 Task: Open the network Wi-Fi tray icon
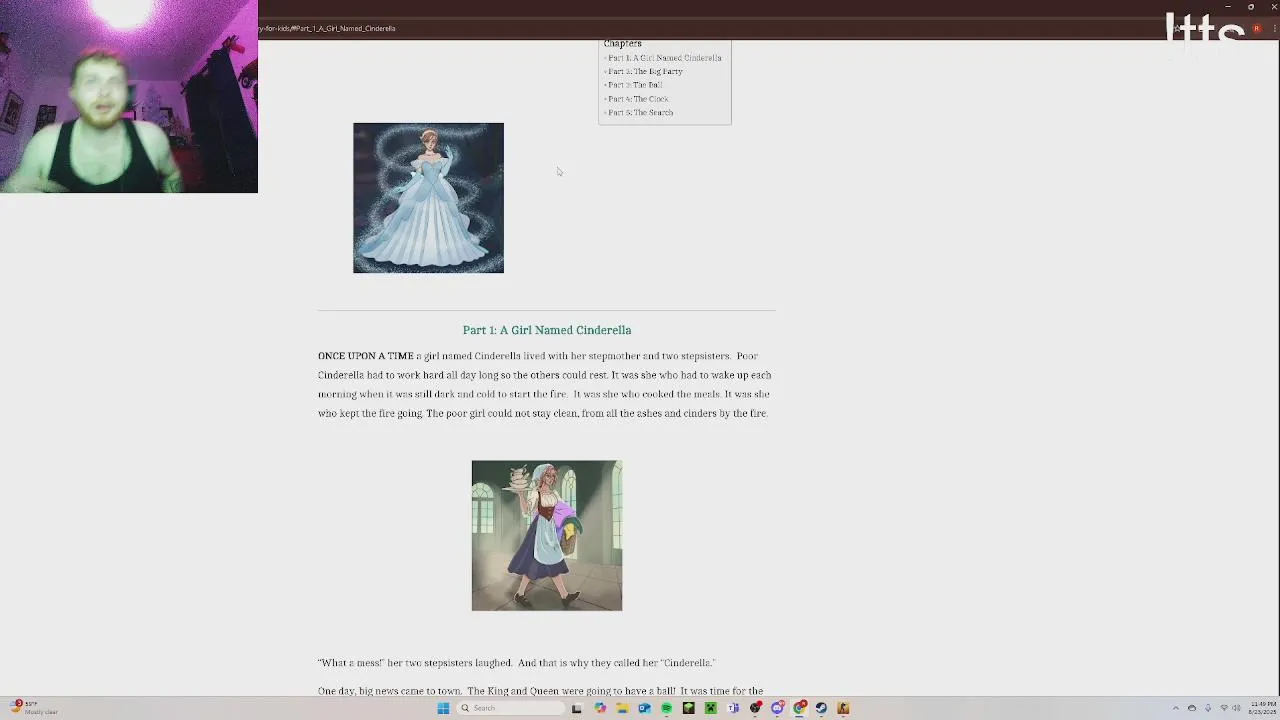1224,708
